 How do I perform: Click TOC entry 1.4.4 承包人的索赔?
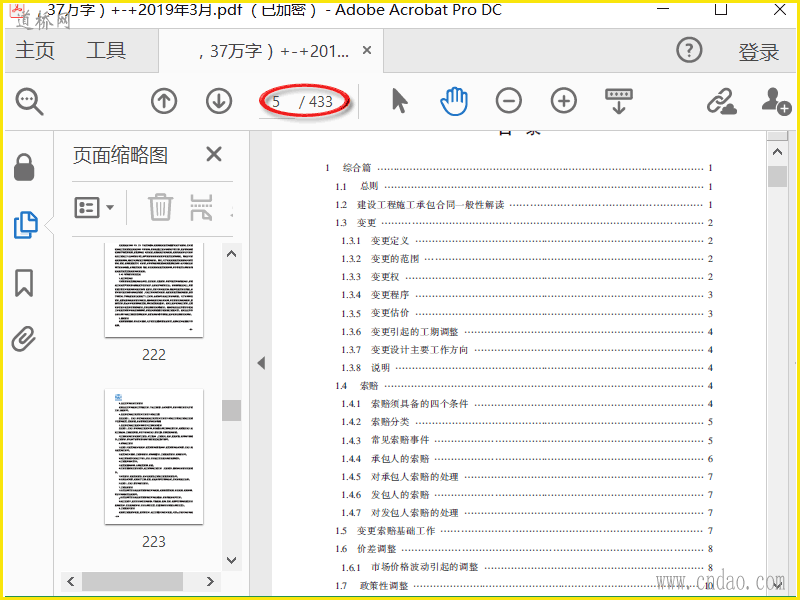(x=527, y=459)
